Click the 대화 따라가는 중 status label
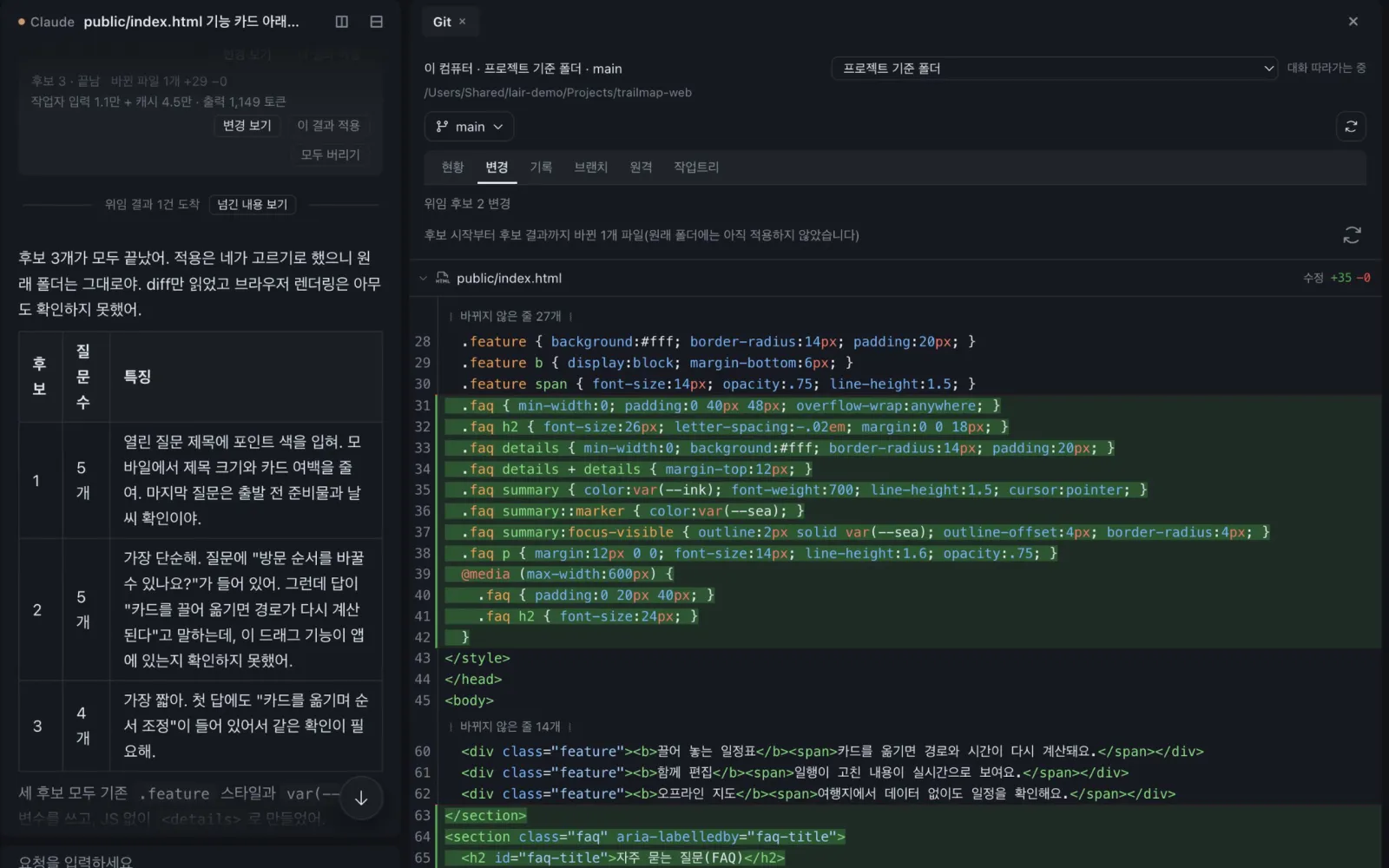Screen dimensions: 1389x868 point(1326,68)
